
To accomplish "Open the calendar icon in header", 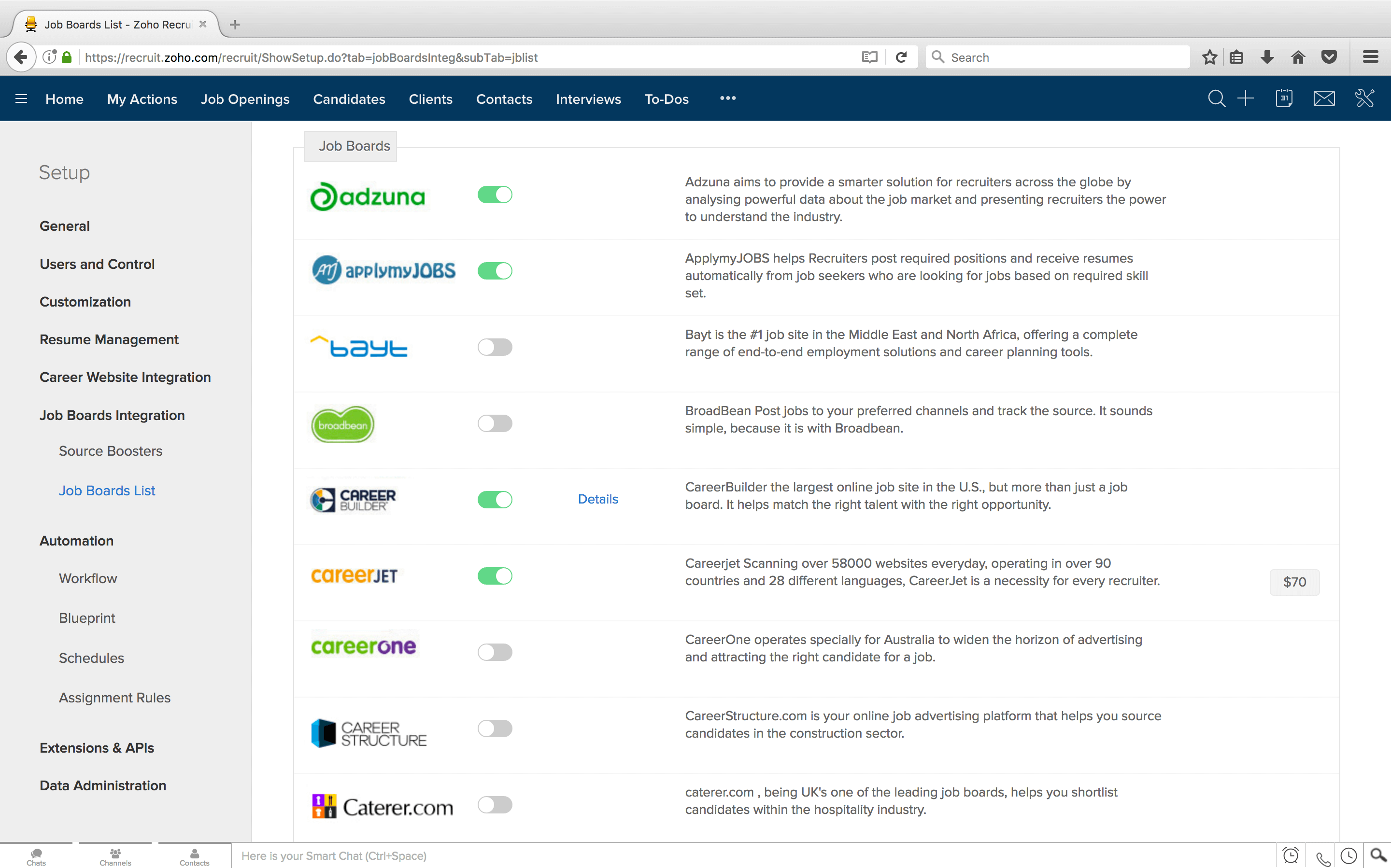I will pos(1284,99).
